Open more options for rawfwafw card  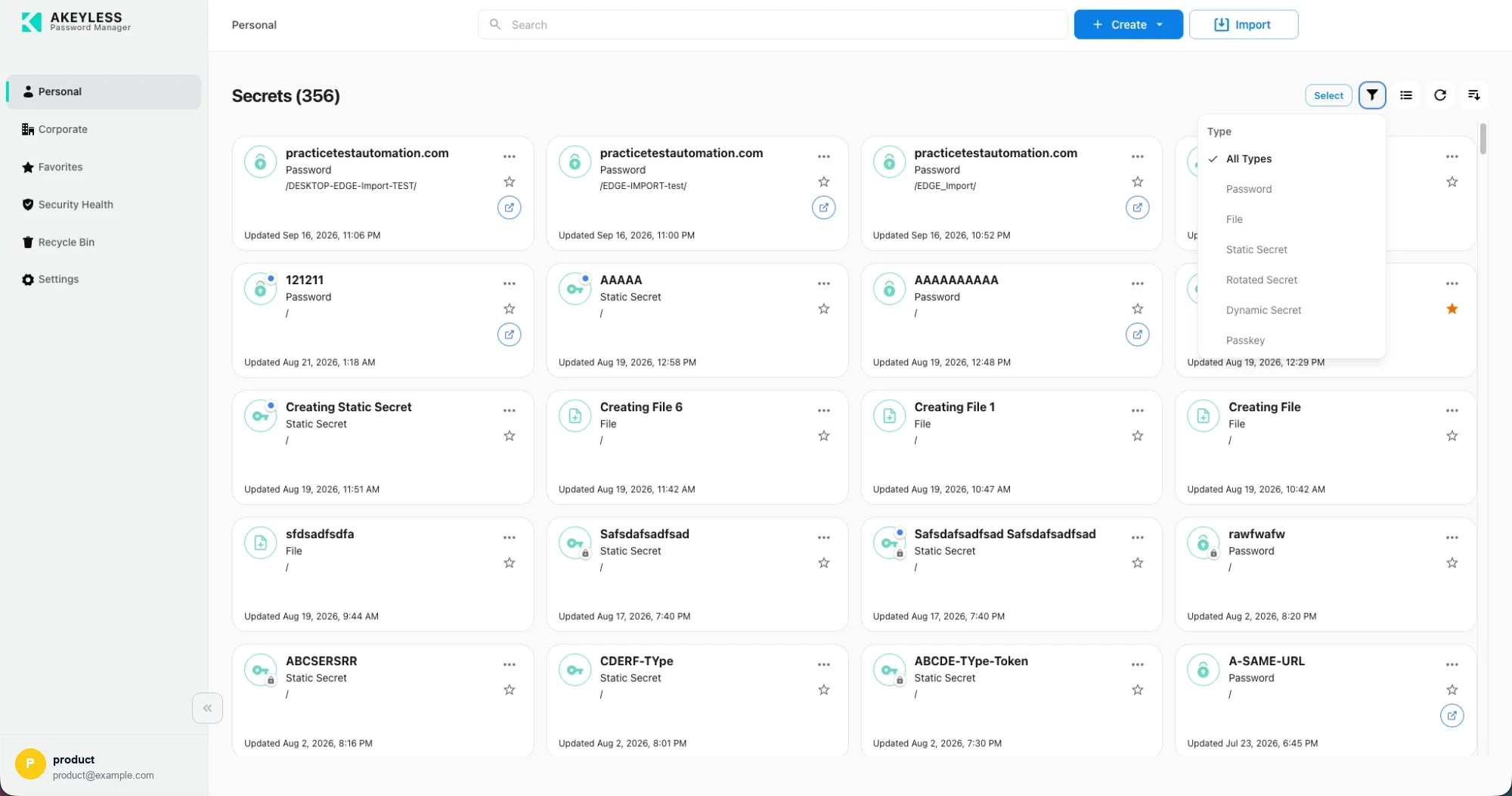pos(1452,537)
